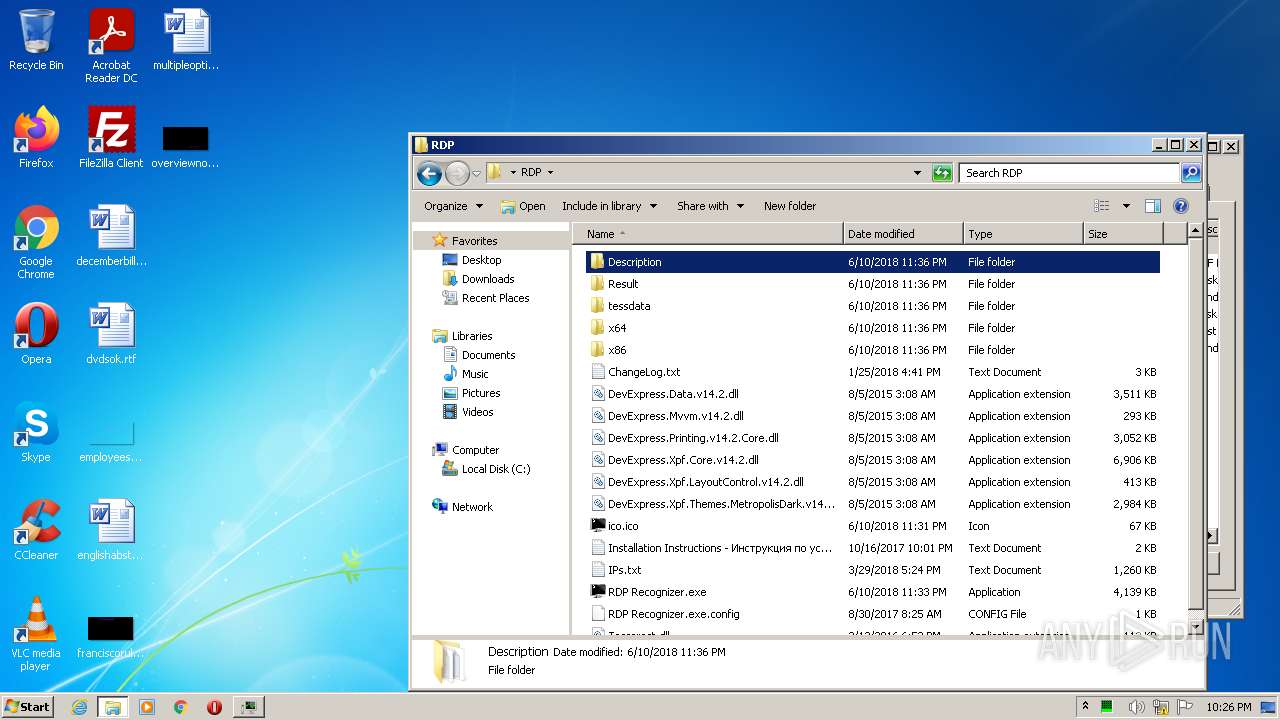1280x720 pixels.
Task: Open the englishabst Word document icon
Action: click(111, 530)
